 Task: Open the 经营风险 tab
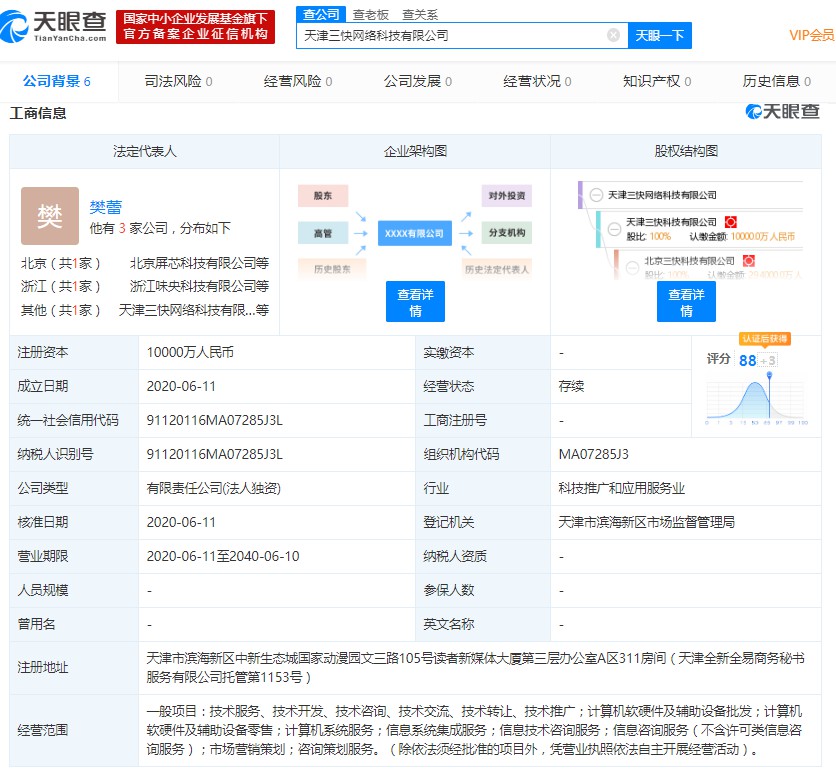click(298, 81)
